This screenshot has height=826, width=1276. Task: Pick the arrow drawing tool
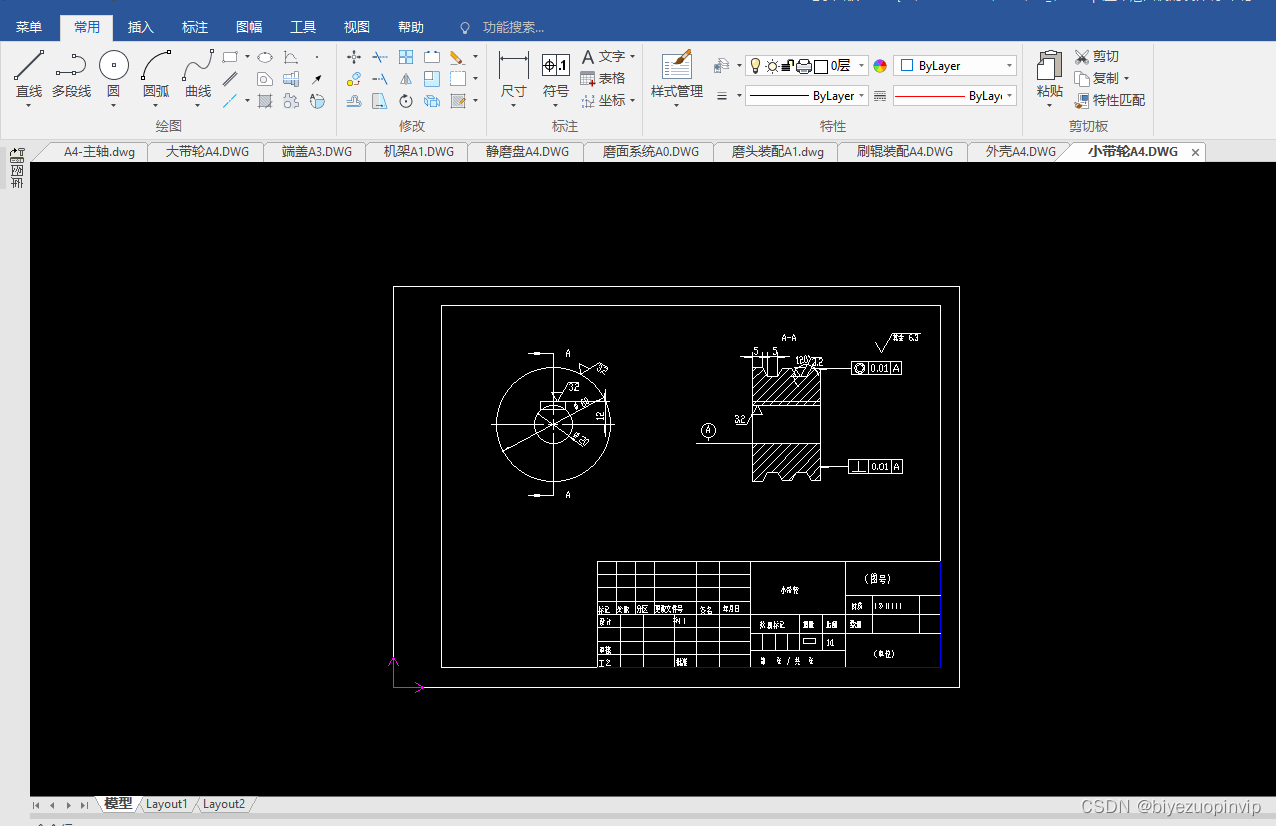coord(317,78)
